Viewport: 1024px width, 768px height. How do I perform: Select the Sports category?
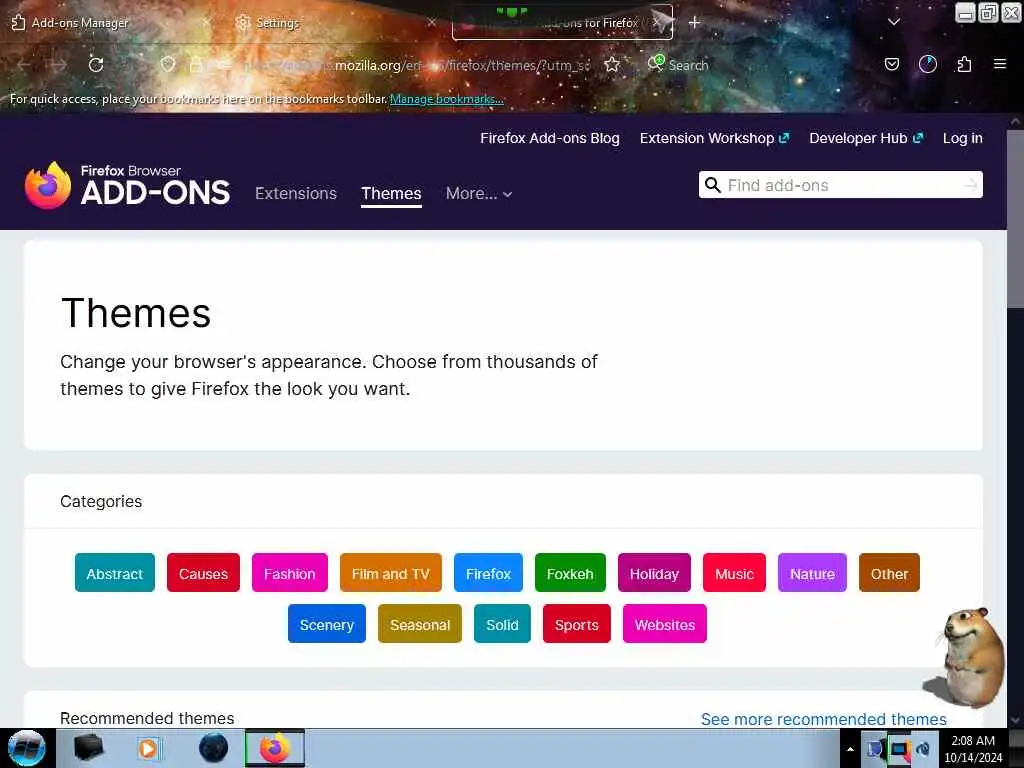tap(577, 624)
